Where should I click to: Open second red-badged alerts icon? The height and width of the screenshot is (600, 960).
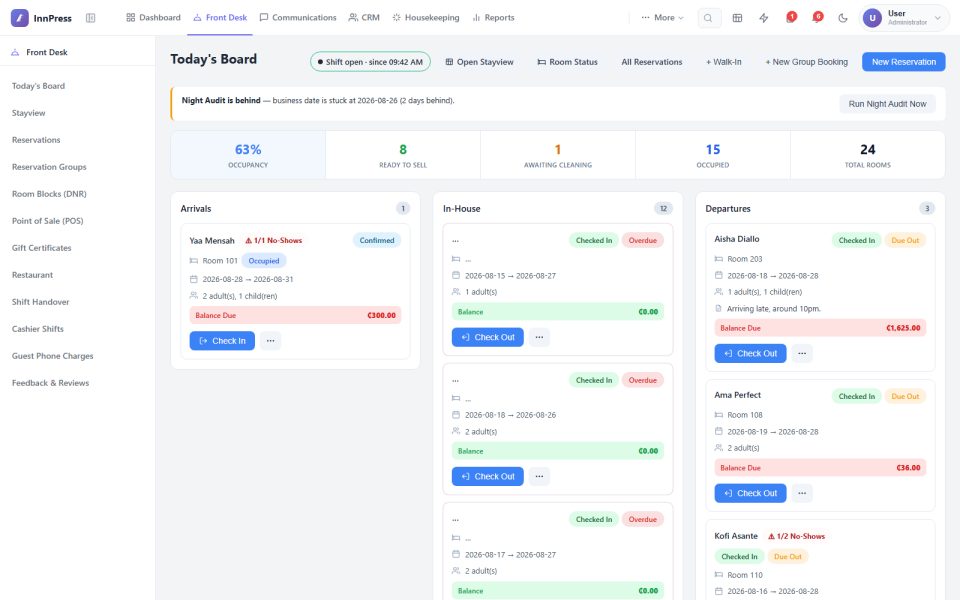(817, 18)
